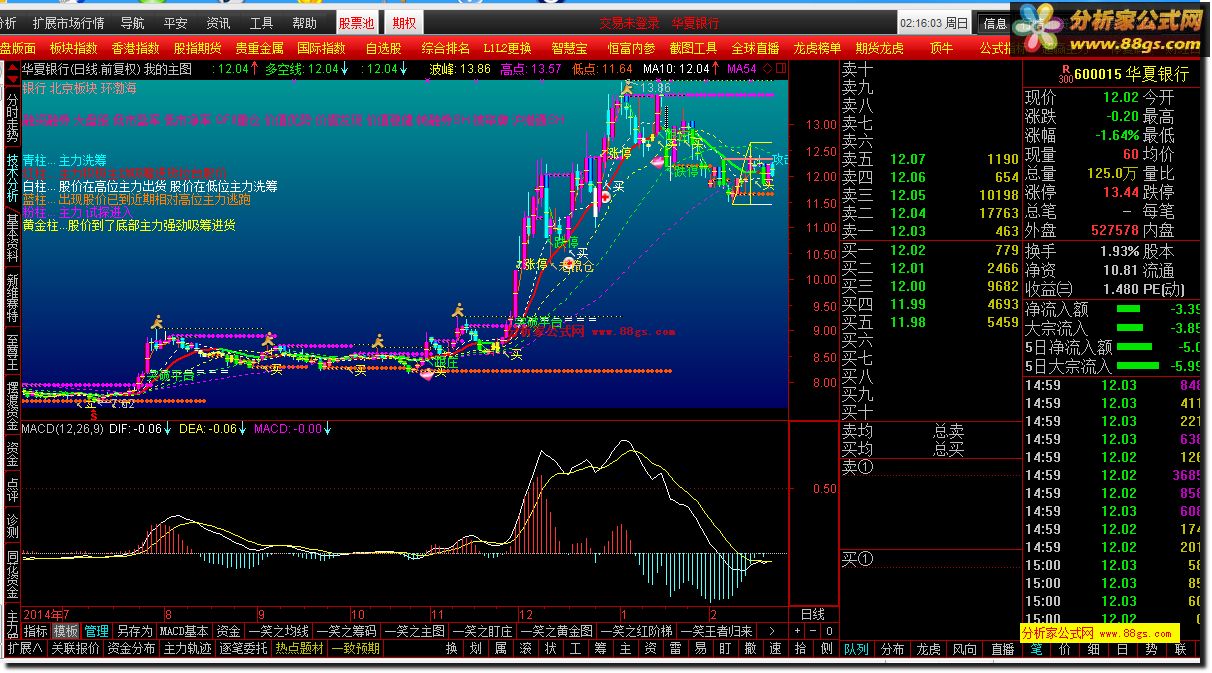Open the 综合排名 toolbar item
Image resolution: width=1212 pixels, height=673 pixels.
tap(446, 48)
